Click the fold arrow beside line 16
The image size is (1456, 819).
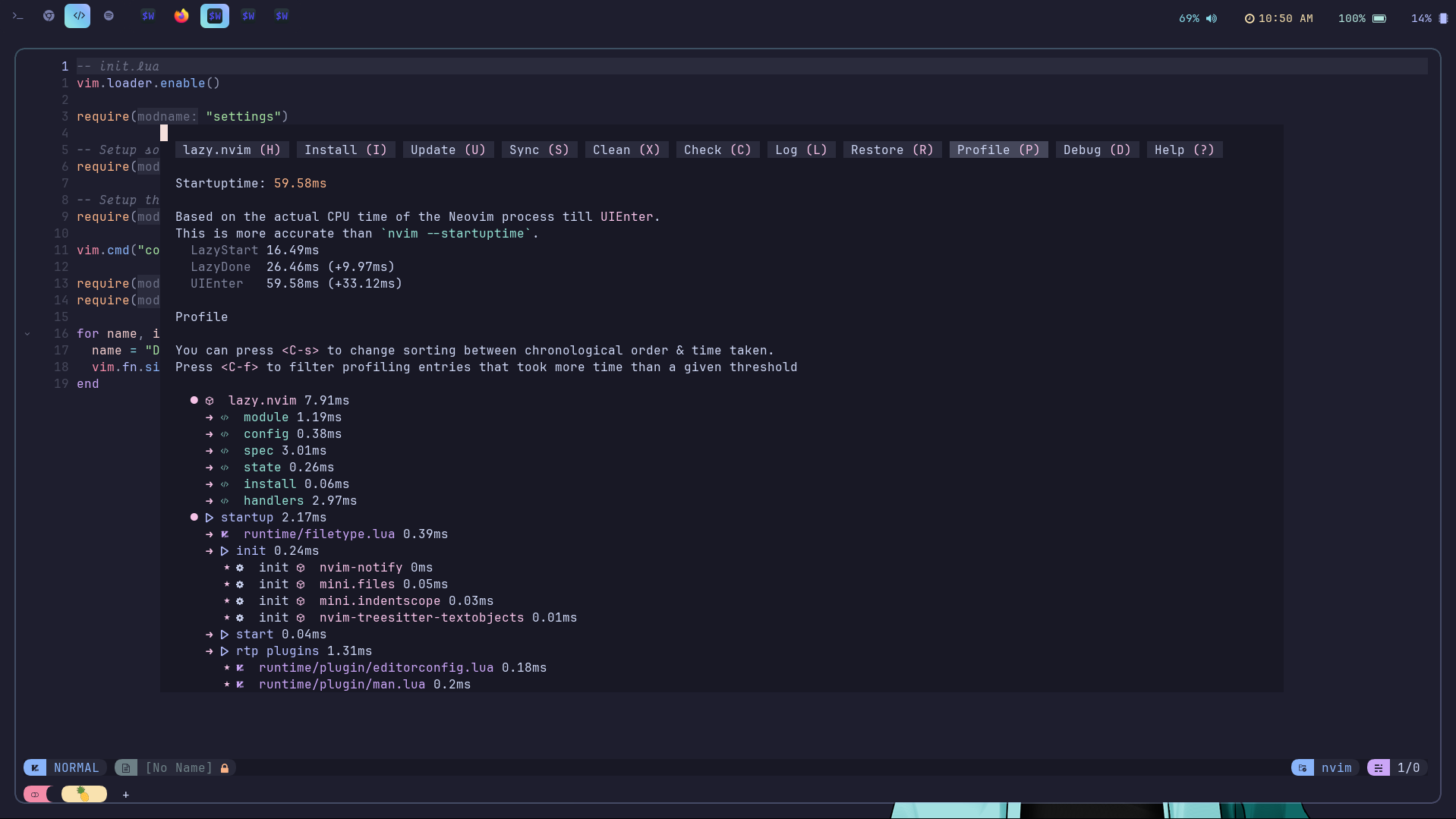(28, 333)
